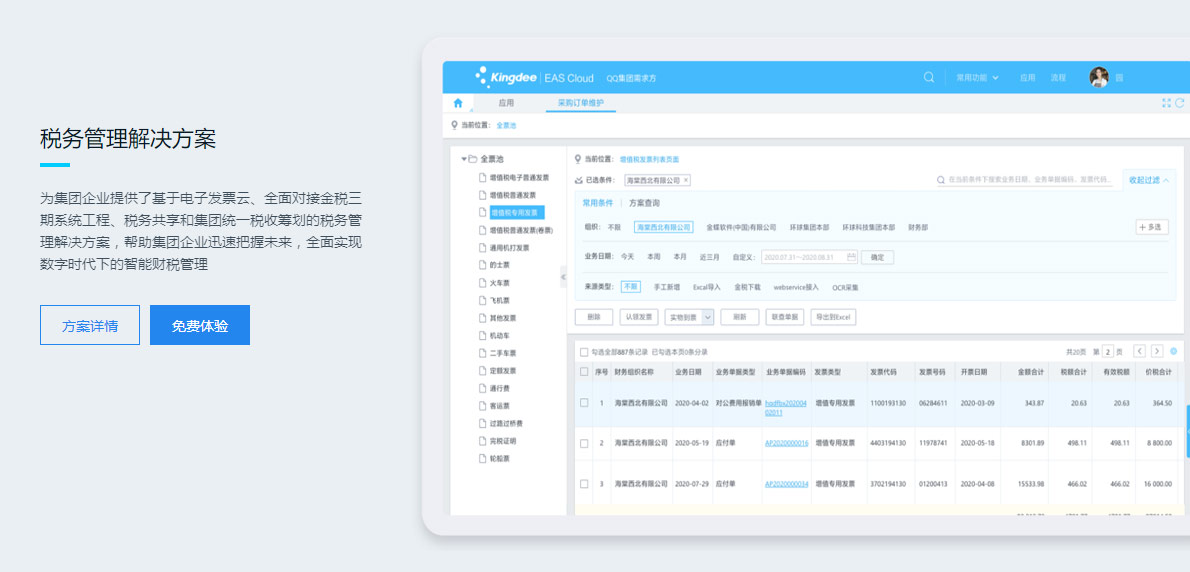Click the user avatar in the header
The height and width of the screenshot is (572, 1190).
pos(1099,77)
